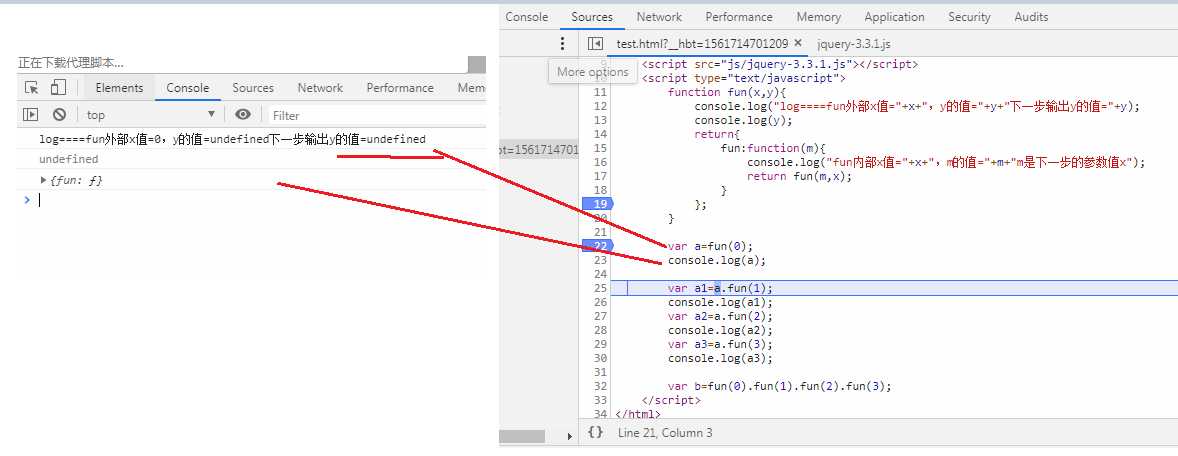The height and width of the screenshot is (456, 1178).
Task: Click the code line 'console.log(y);'
Action: 743,120
